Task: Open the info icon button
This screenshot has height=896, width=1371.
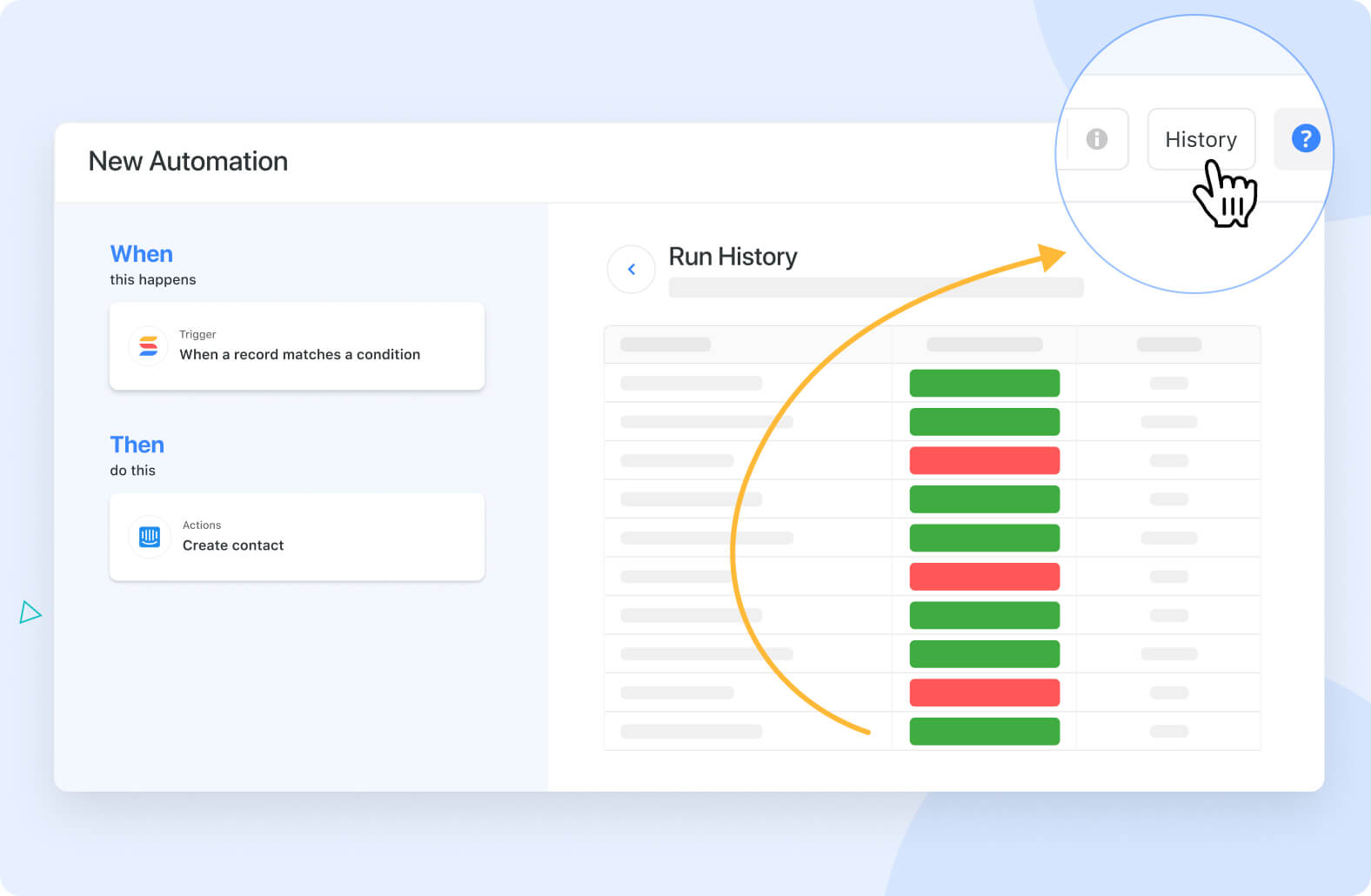Action: pos(1097,139)
